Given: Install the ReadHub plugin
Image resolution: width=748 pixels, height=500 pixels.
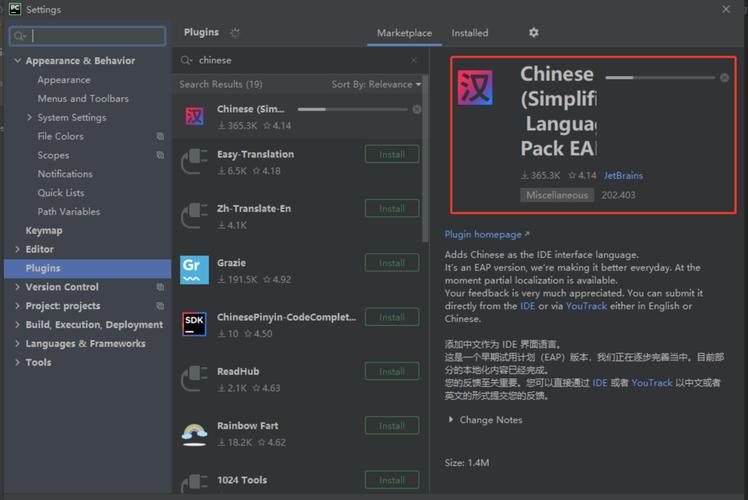Looking at the screenshot, I should pyautogui.click(x=392, y=371).
